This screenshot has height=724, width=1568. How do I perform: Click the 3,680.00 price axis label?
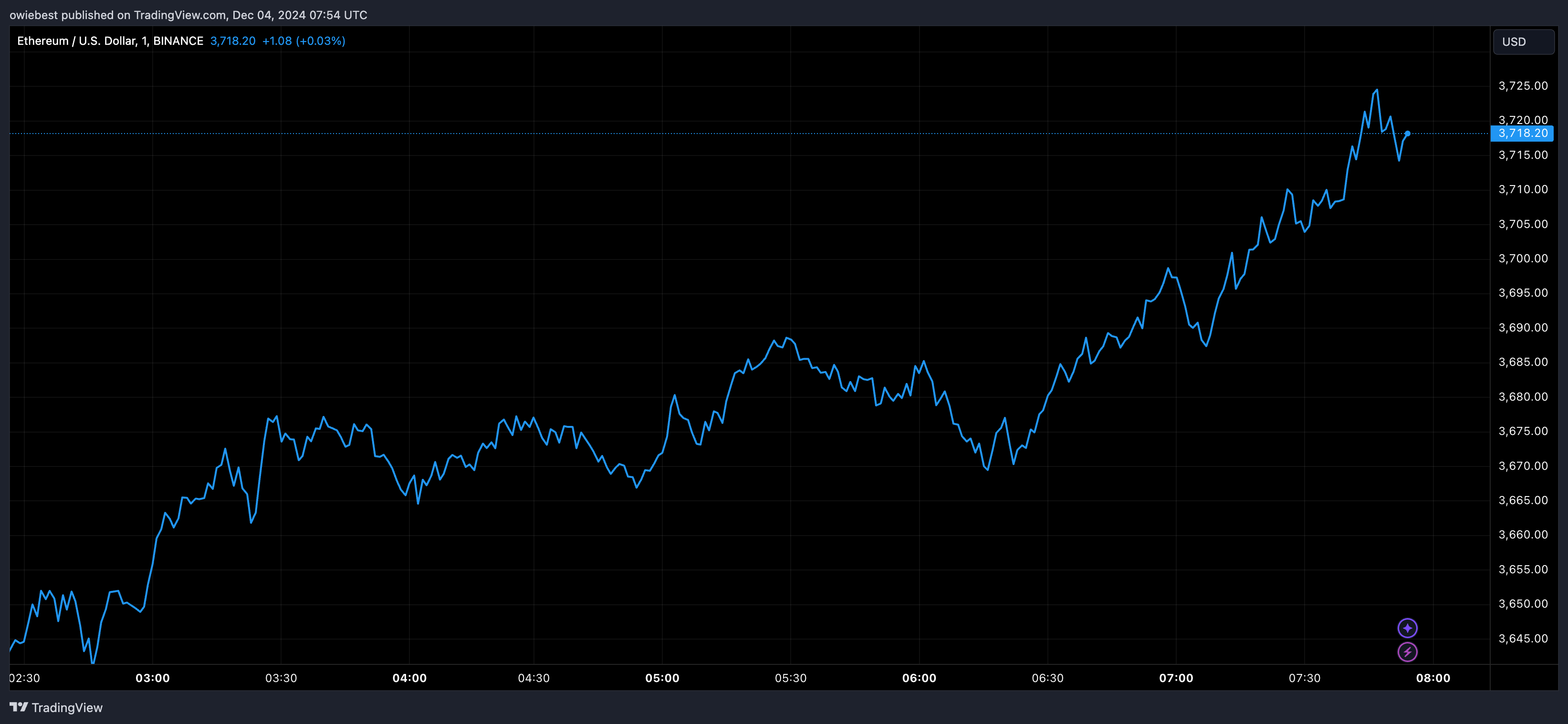[x=1523, y=397]
